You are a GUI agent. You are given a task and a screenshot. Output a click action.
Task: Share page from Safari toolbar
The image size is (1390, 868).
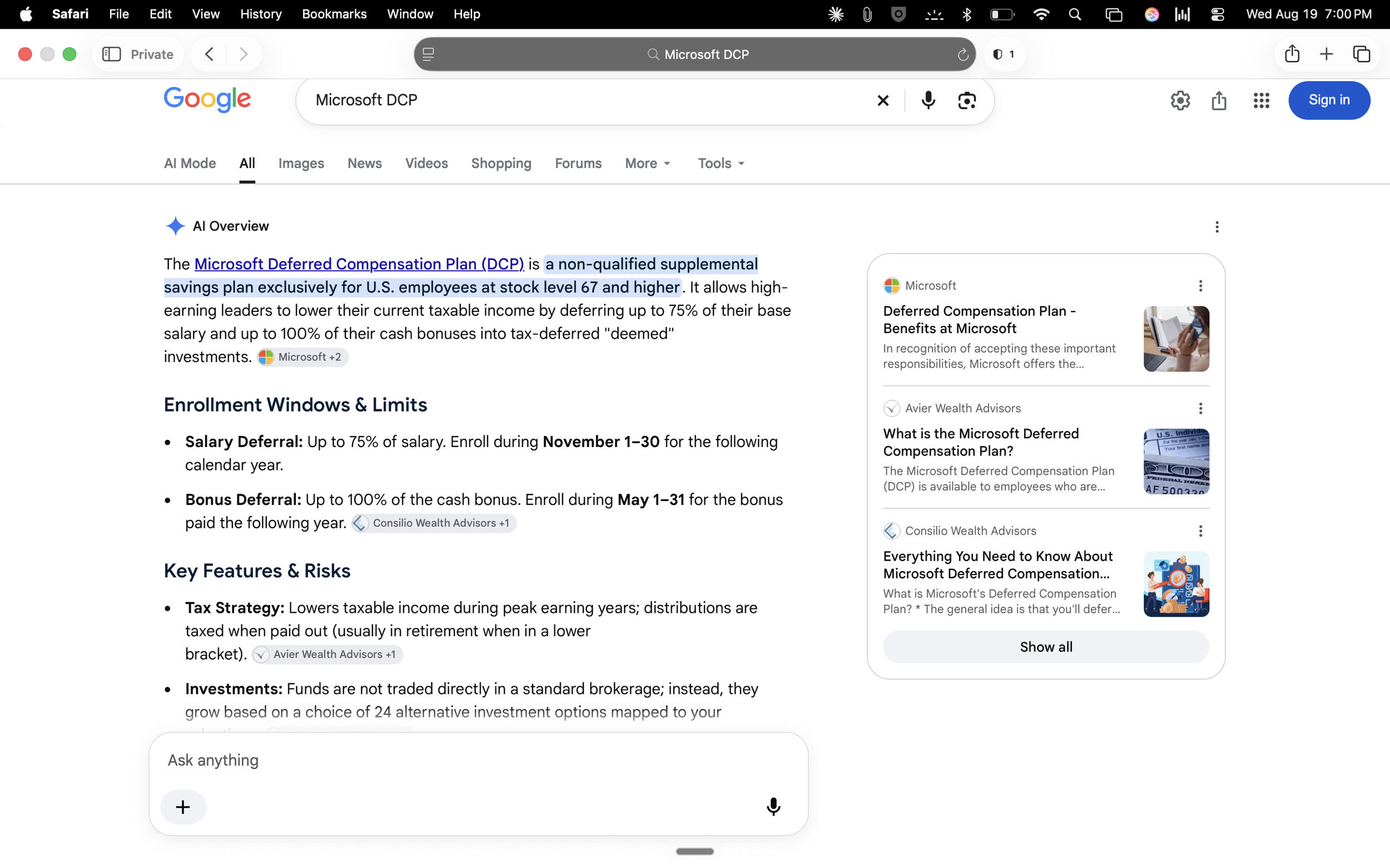click(1292, 54)
